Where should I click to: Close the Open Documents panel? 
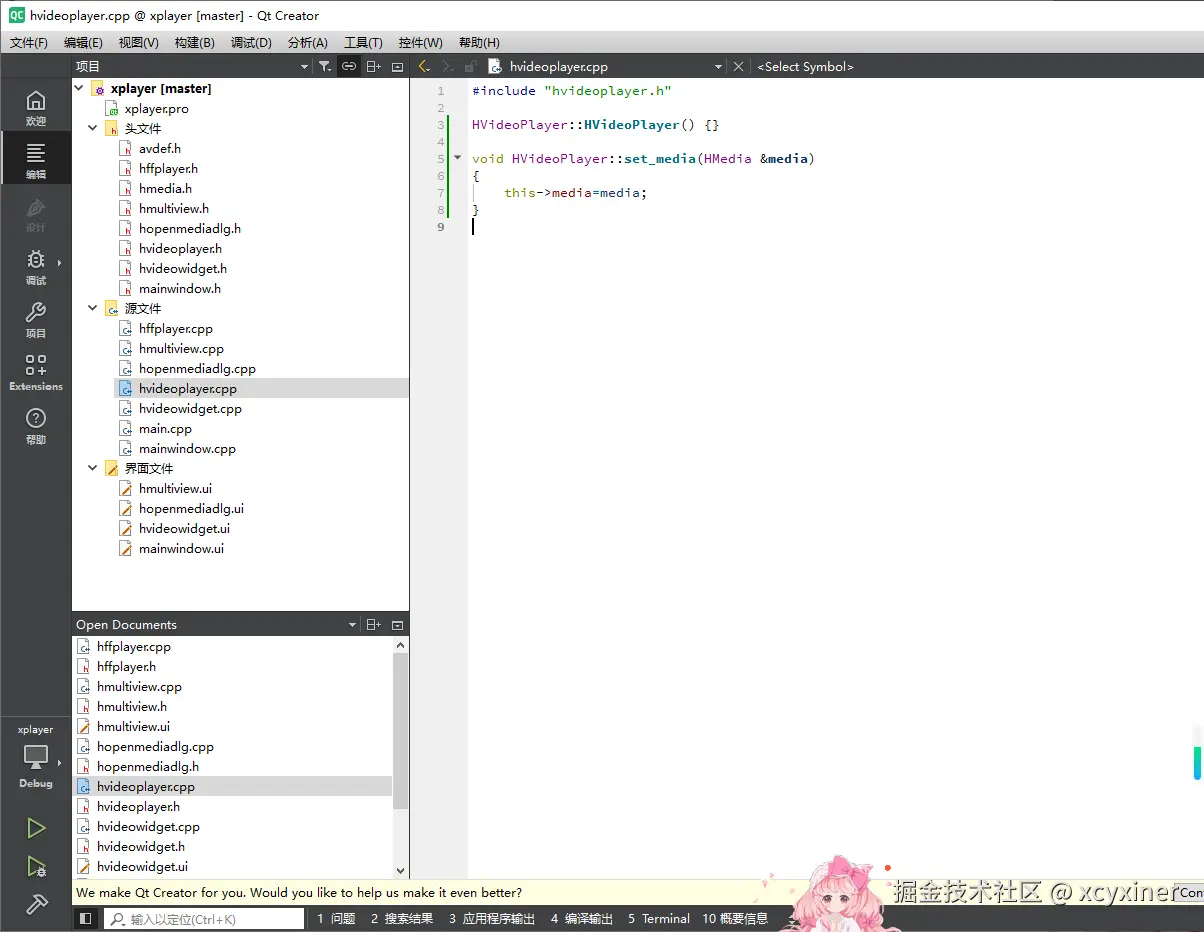(x=397, y=624)
